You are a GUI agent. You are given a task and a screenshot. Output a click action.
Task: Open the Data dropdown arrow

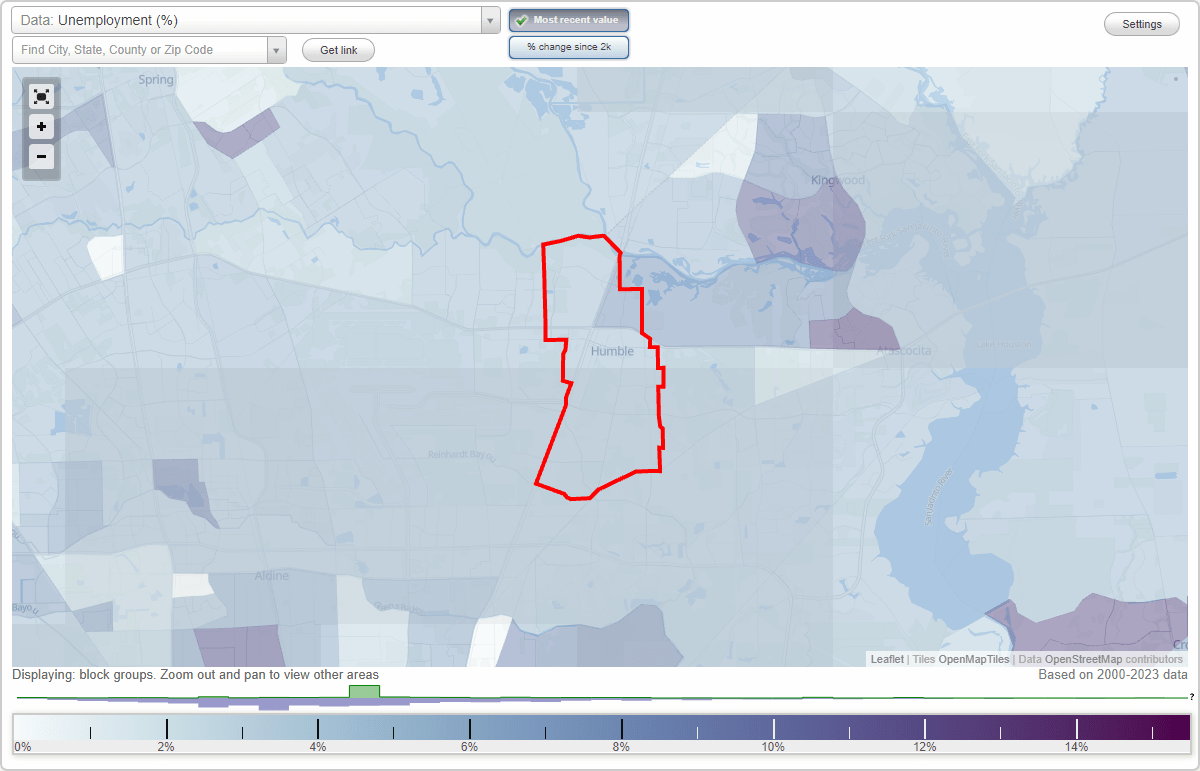pos(489,20)
